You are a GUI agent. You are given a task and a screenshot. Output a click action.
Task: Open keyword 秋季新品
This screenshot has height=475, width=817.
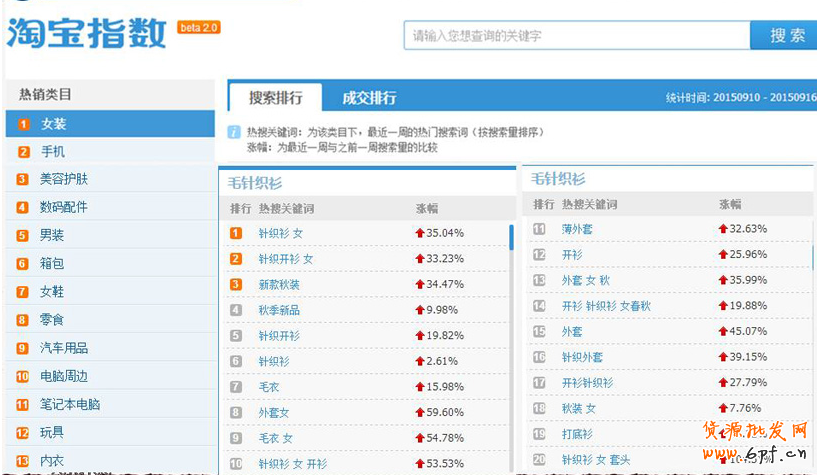[x=279, y=310]
